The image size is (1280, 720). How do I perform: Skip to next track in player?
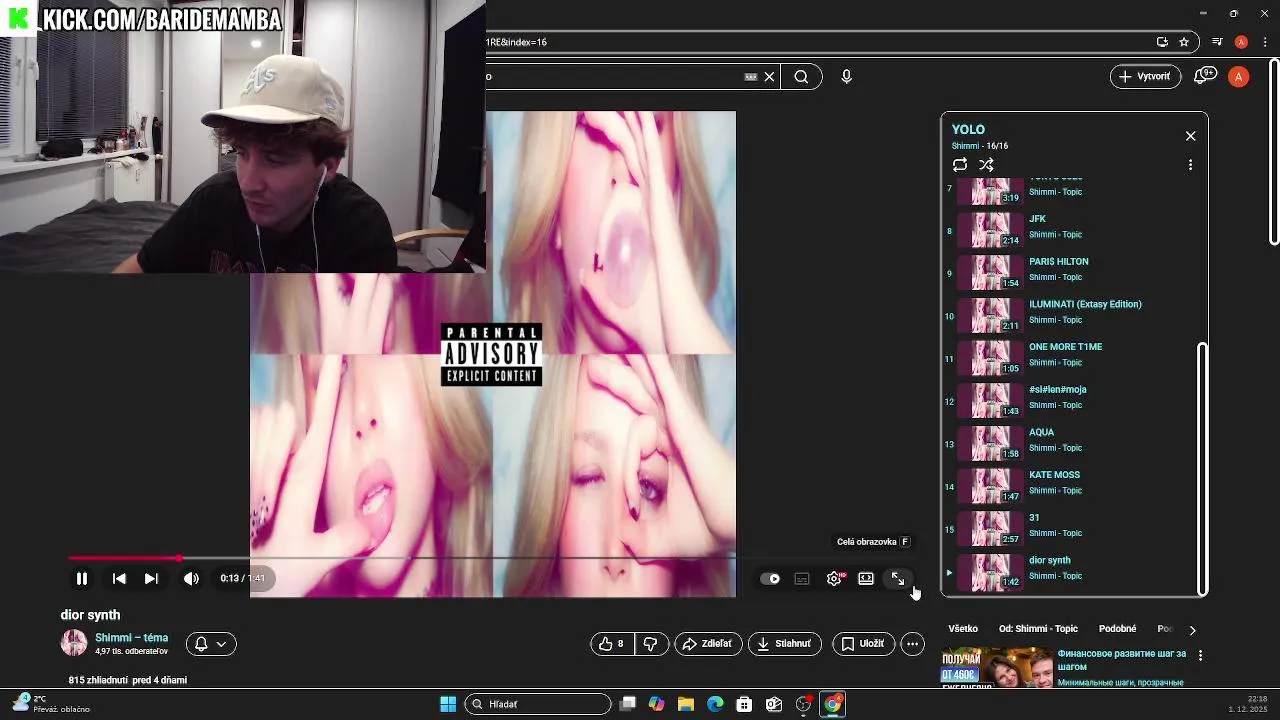[x=151, y=578]
